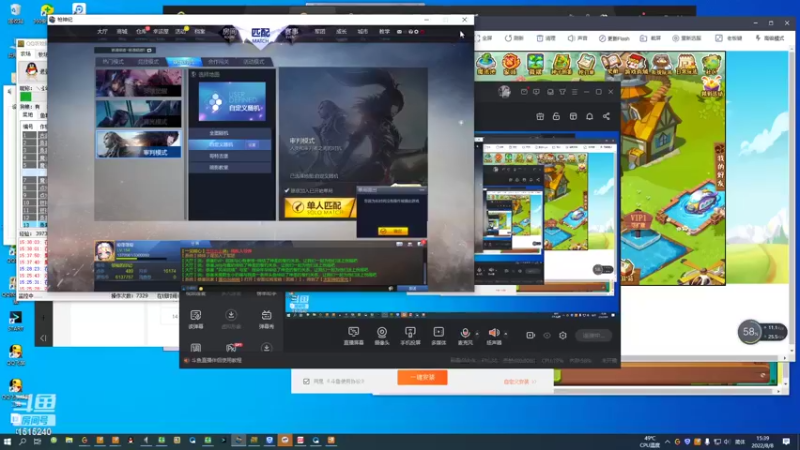The image size is (800, 450).
Task: Toggle the join-started-match checkbox above Solo Match
Action: [x=287, y=190]
